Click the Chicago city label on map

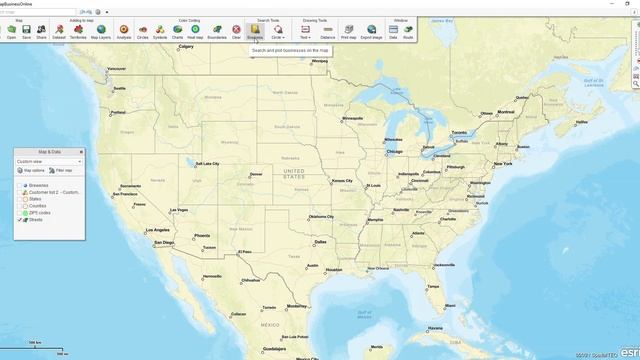pyautogui.click(x=395, y=151)
